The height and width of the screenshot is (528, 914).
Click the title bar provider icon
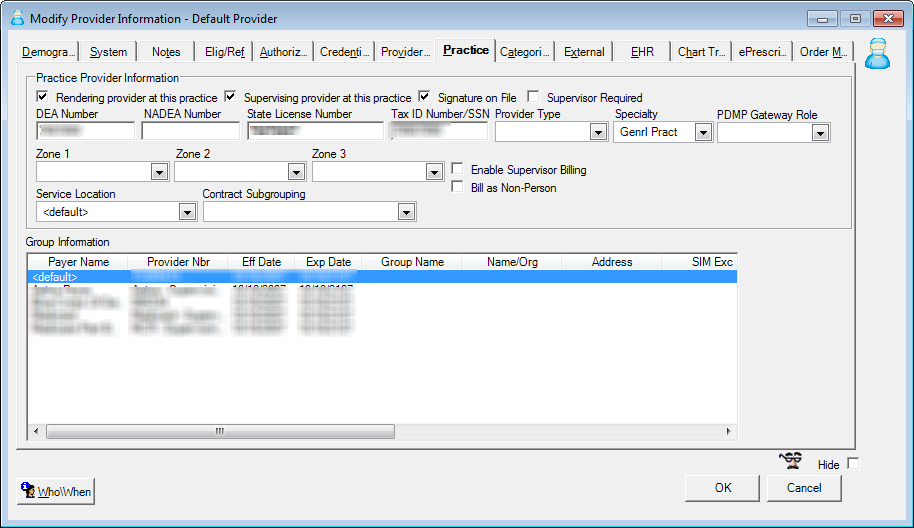(x=17, y=18)
